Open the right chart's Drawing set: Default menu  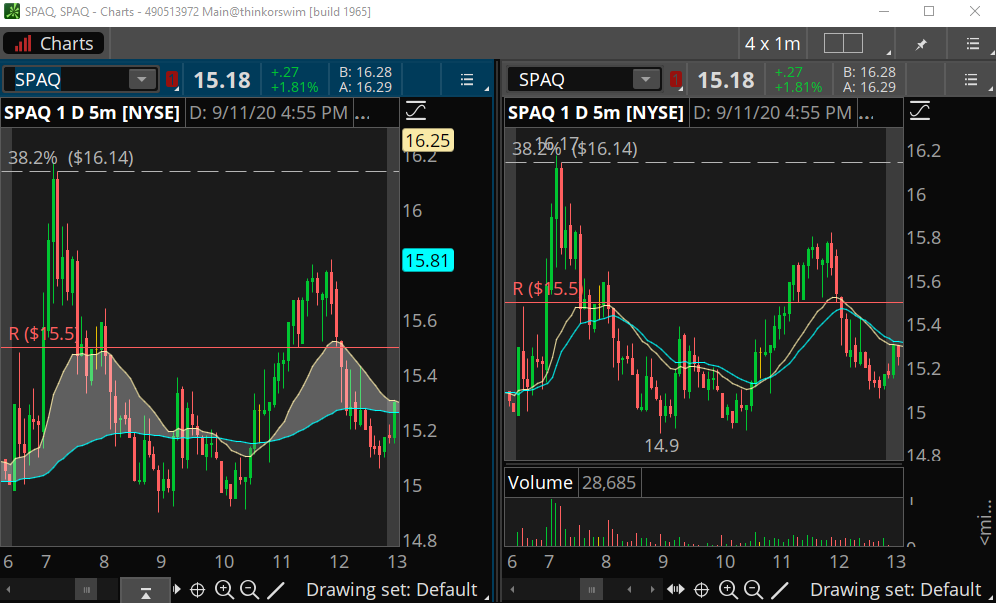896,590
